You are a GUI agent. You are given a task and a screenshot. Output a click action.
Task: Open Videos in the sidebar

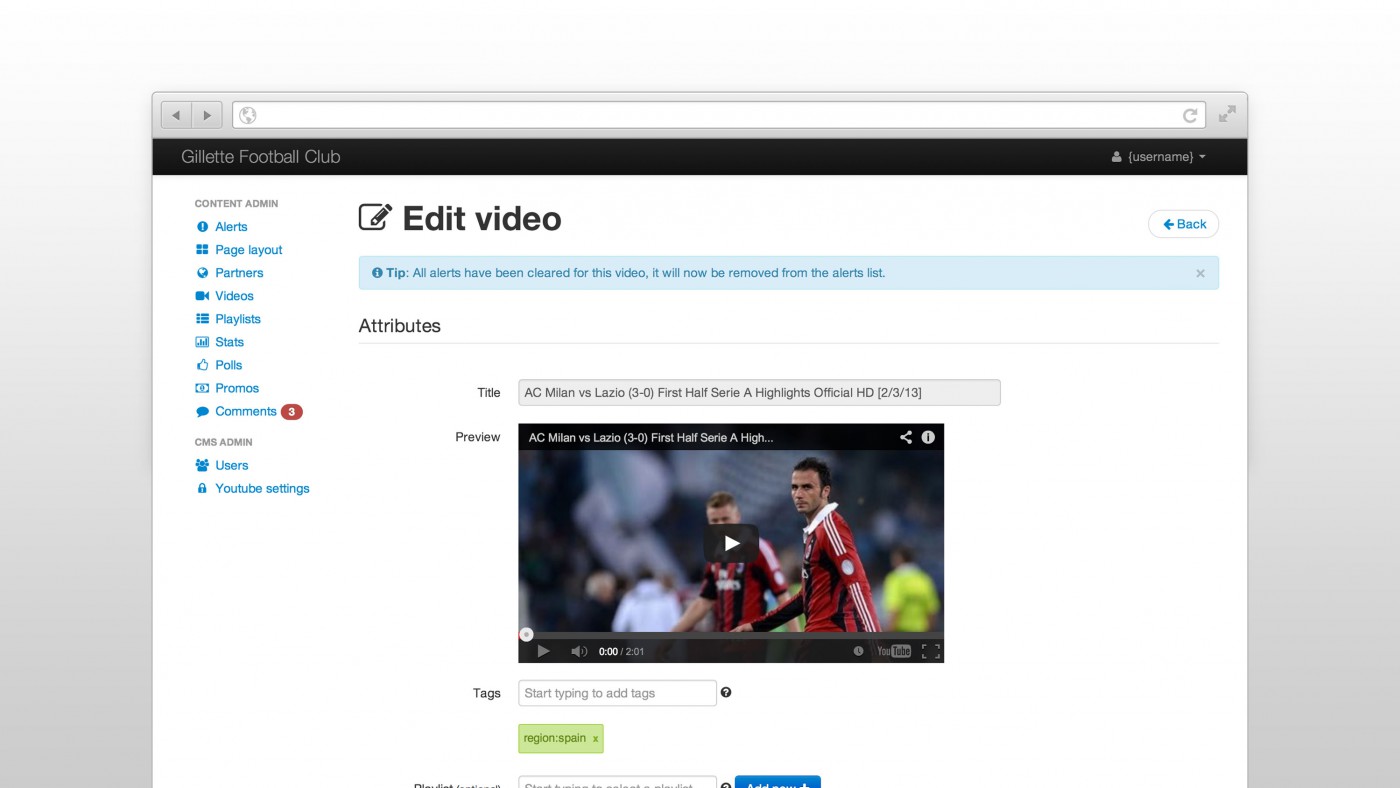(x=234, y=296)
